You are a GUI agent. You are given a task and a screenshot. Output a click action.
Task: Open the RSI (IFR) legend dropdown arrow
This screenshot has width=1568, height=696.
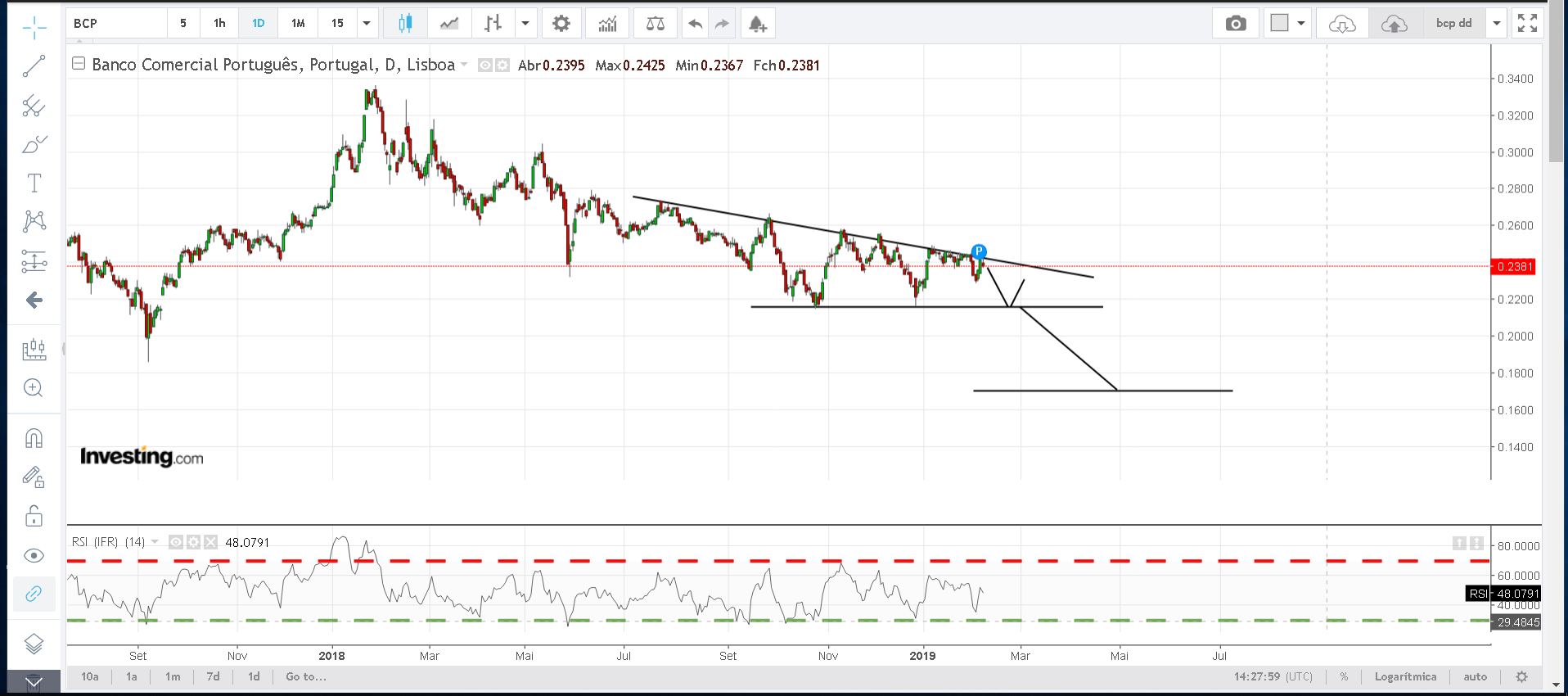click(x=155, y=542)
